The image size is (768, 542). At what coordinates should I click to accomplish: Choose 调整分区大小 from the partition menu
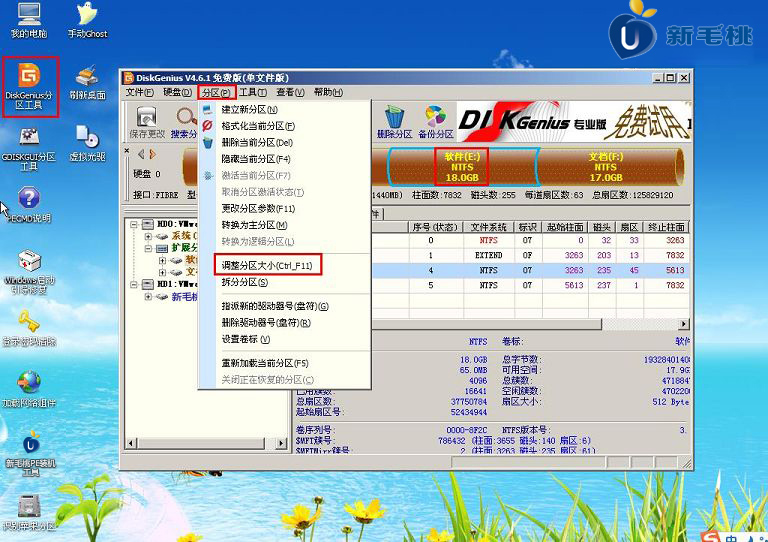coord(265,264)
